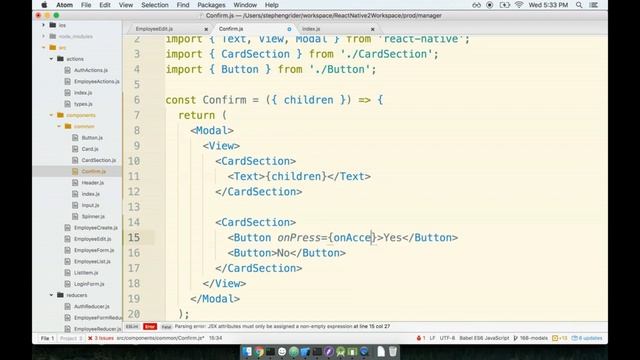Click the 3 Issues status indicator
This screenshot has width=640, height=360.
(101, 338)
